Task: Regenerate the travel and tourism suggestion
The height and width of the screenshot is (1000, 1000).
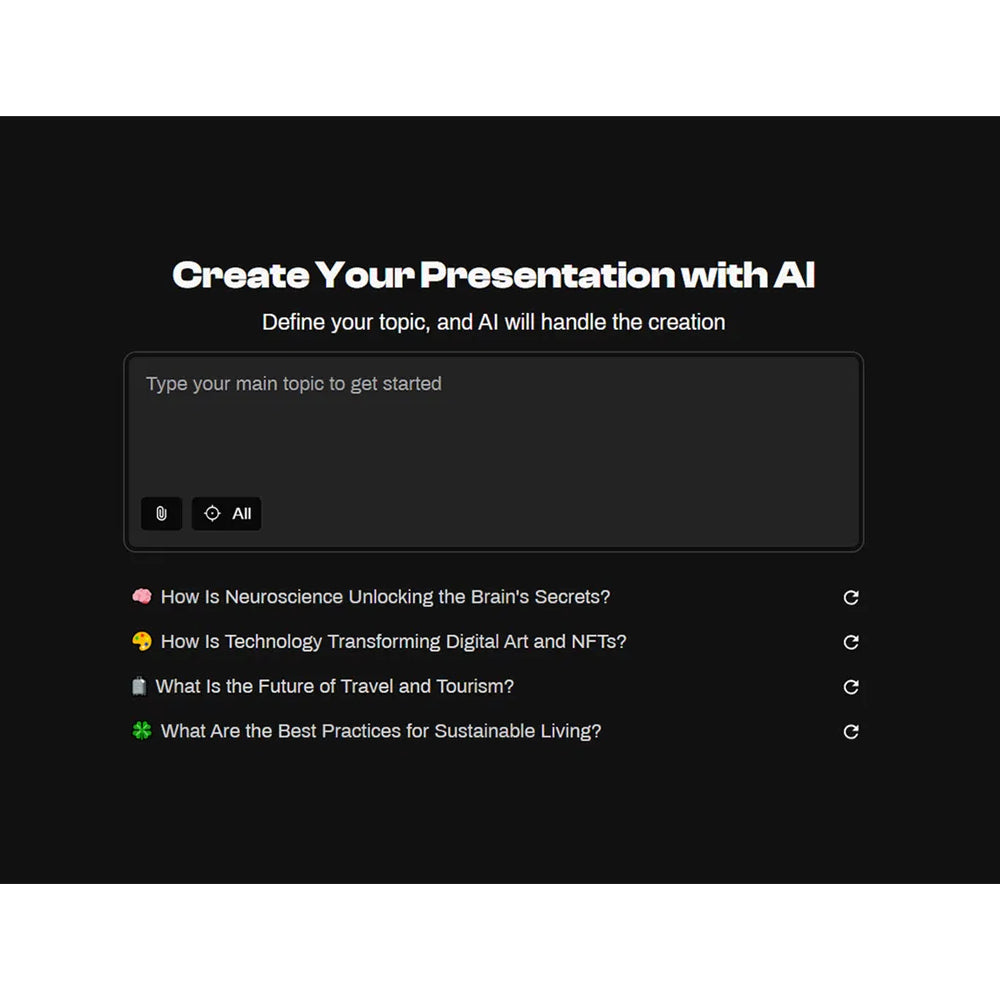Action: 850,687
